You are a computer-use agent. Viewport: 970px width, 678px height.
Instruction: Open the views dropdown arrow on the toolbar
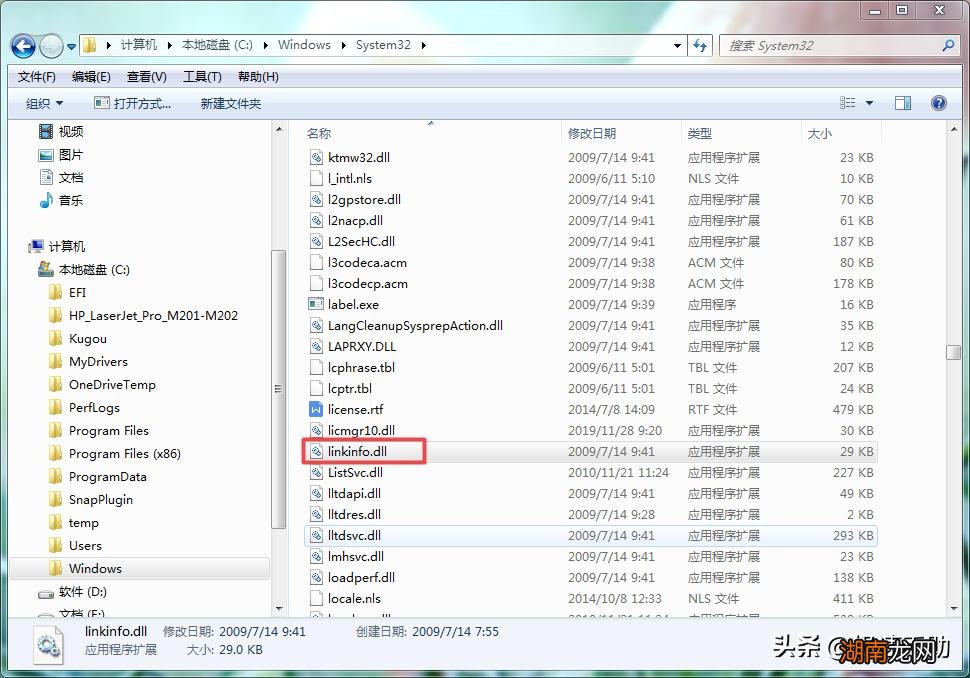click(x=867, y=102)
